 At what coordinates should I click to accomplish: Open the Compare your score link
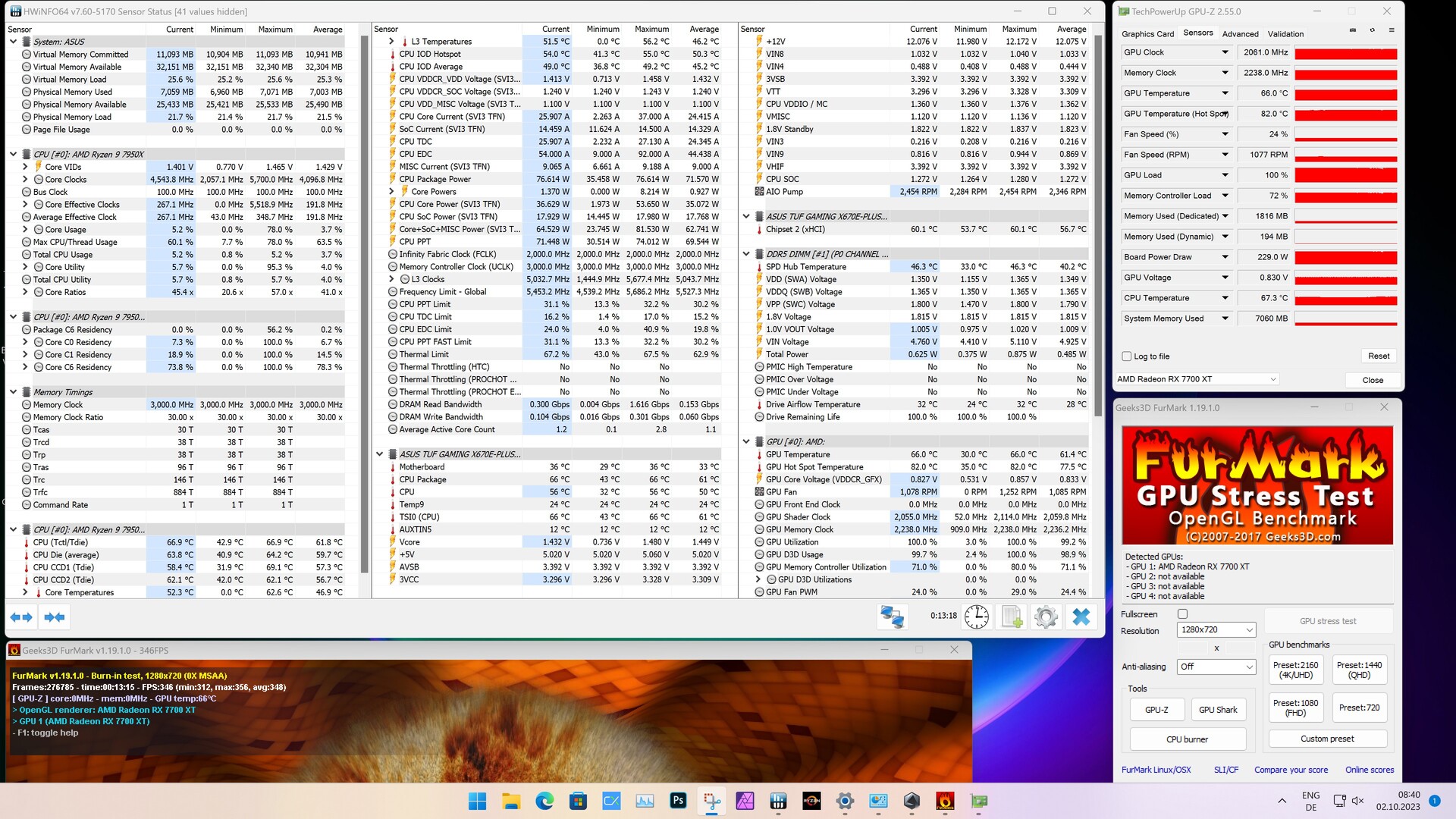[1291, 770]
